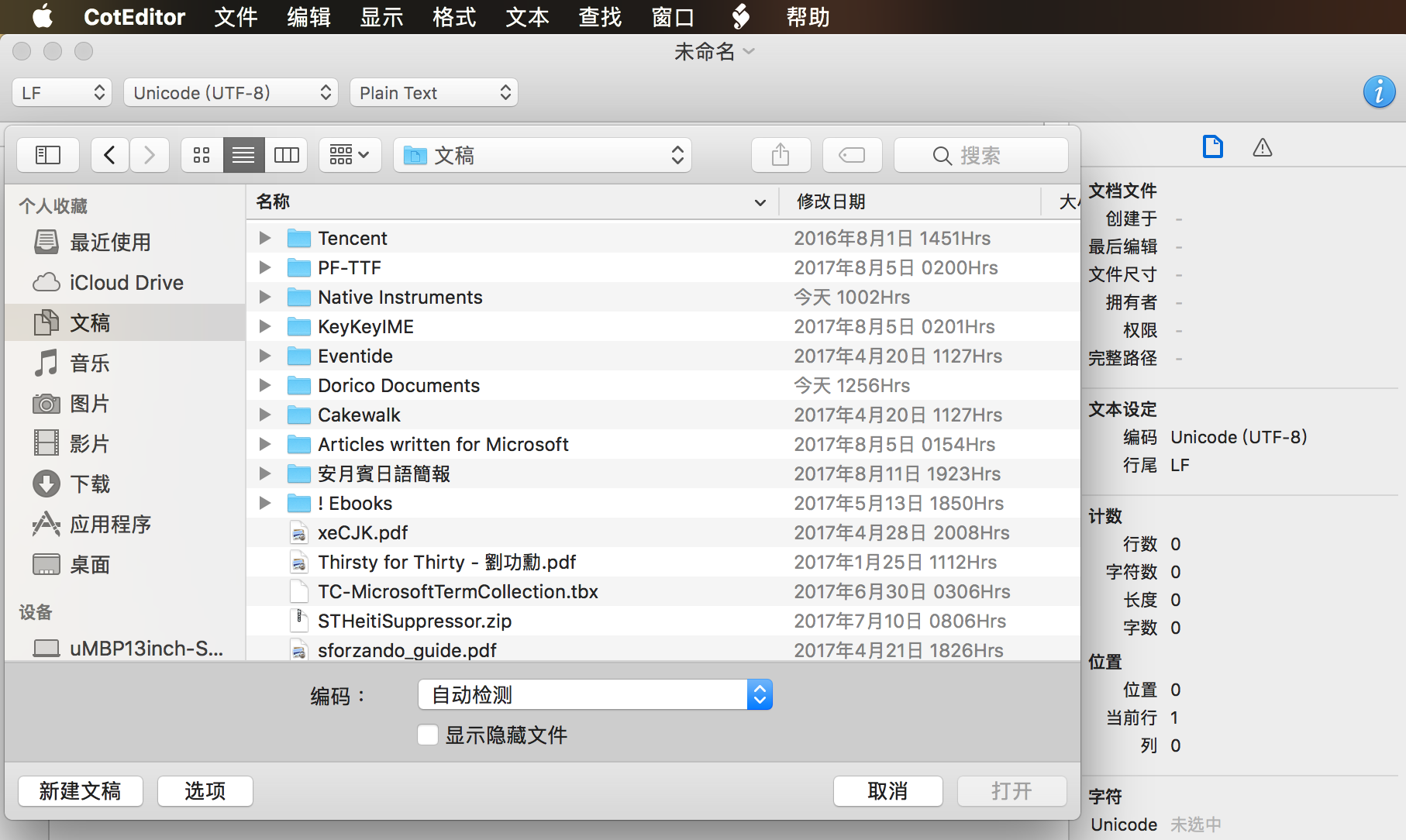This screenshot has height=840, width=1406.
Task: Click the back navigation arrow
Action: [x=109, y=154]
